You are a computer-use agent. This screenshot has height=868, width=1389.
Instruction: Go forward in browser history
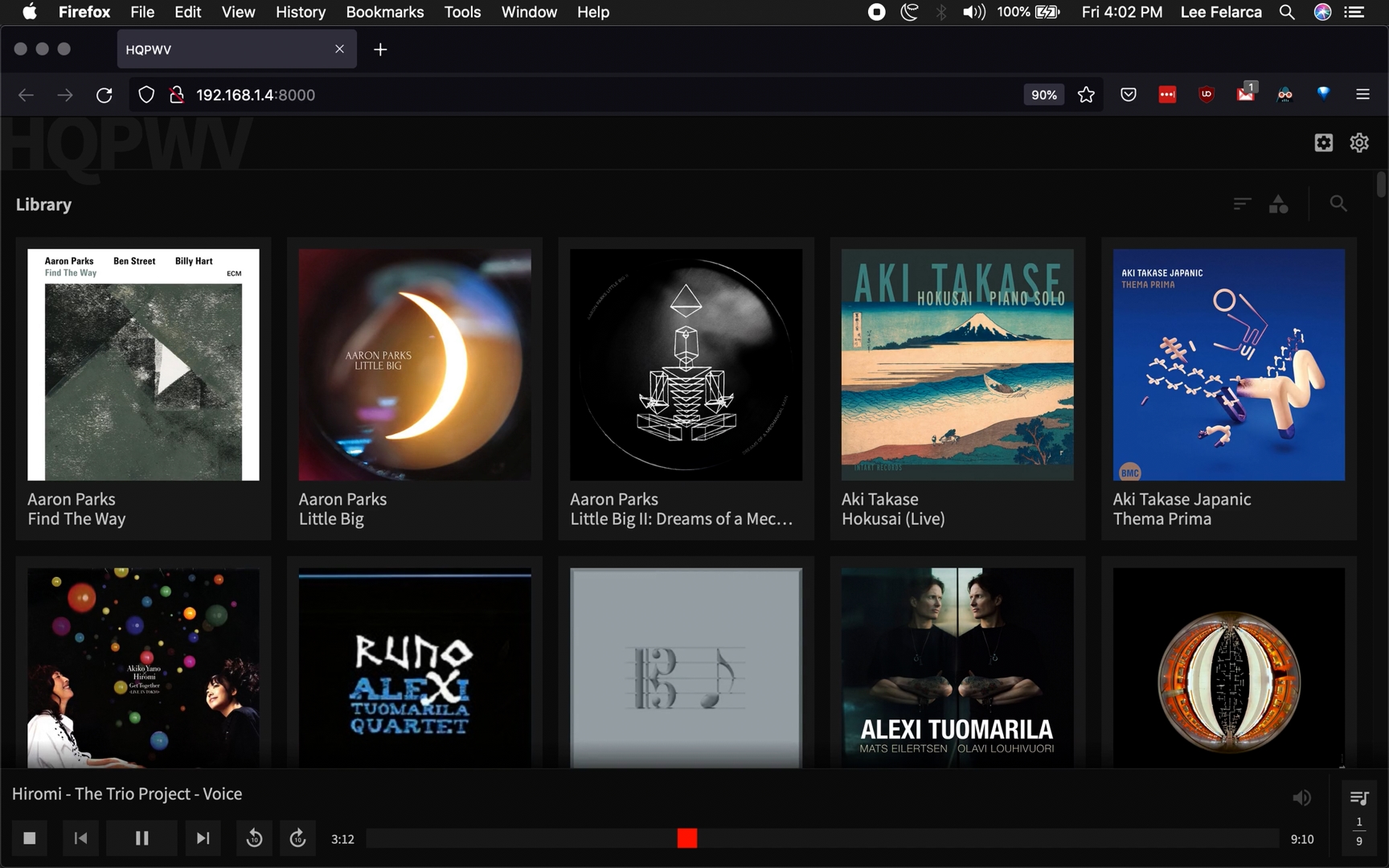coord(65,95)
